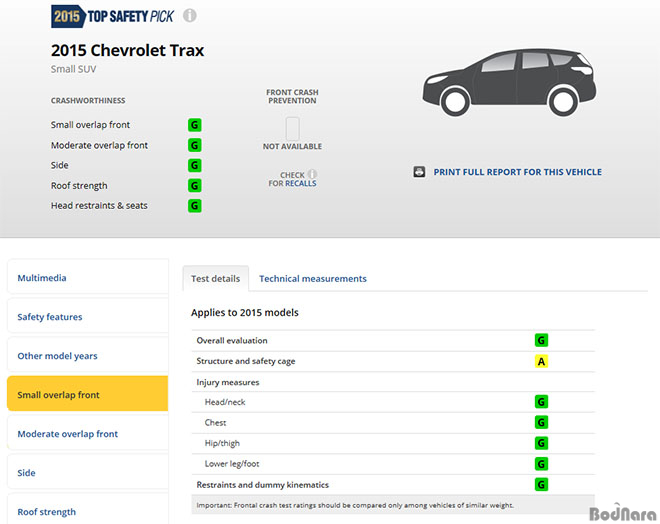Click the info icon beside Top Safety Pick
Viewport: 660px width, 524px height.
pyautogui.click(x=189, y=16)
